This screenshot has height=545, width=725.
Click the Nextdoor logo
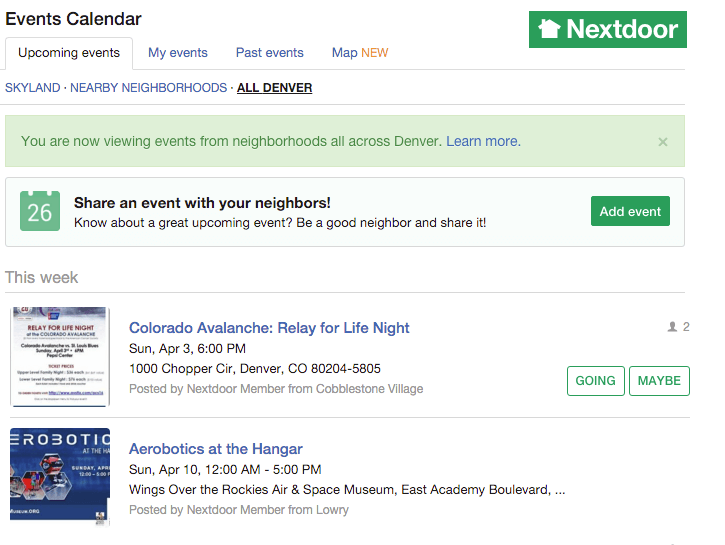tap(608, 30)
